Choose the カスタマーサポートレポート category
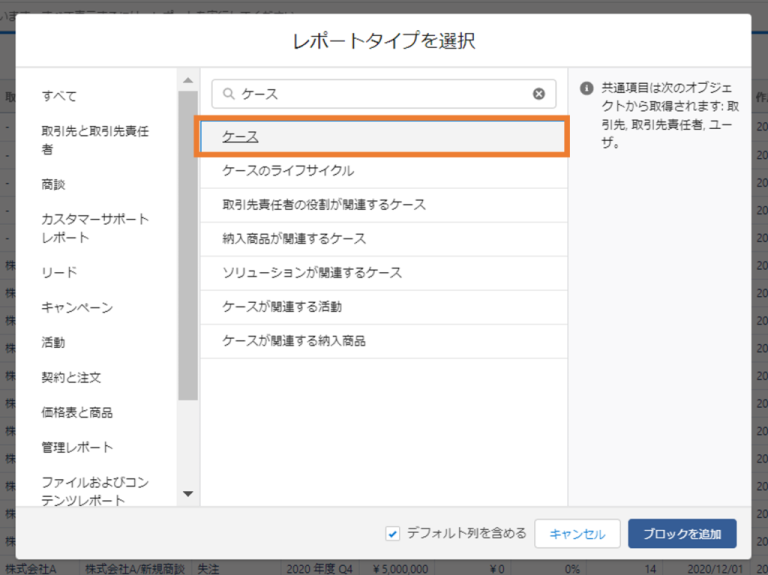This screenshot has width=768, height=575. [x=95, y=228]
